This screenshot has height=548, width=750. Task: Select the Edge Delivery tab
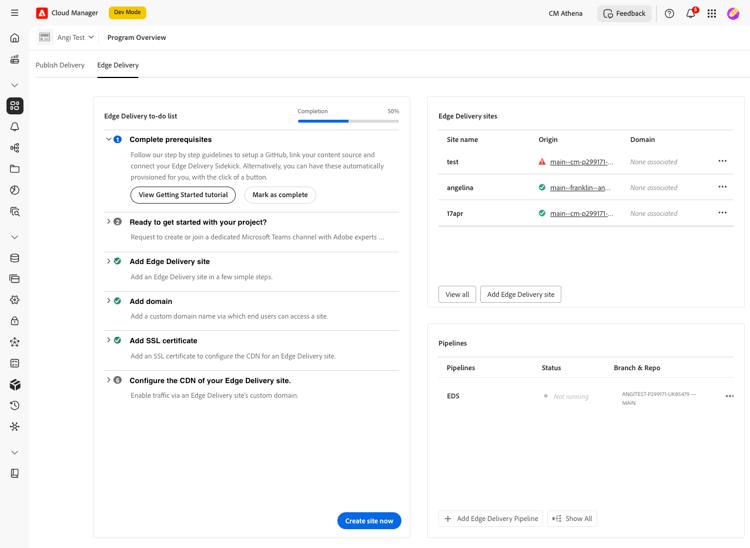tap(118, 65)
